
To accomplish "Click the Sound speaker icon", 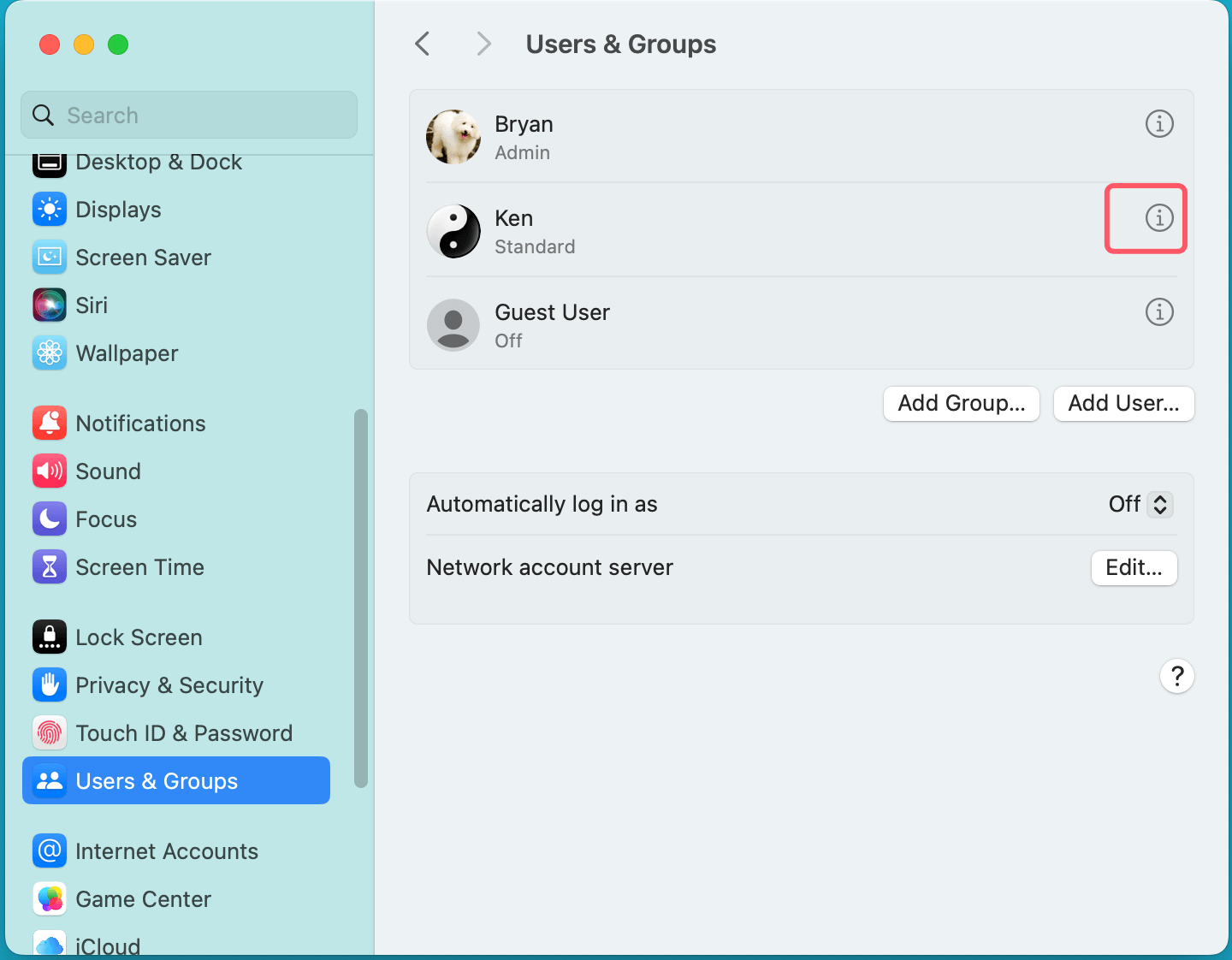I will [x=49, y=471].
